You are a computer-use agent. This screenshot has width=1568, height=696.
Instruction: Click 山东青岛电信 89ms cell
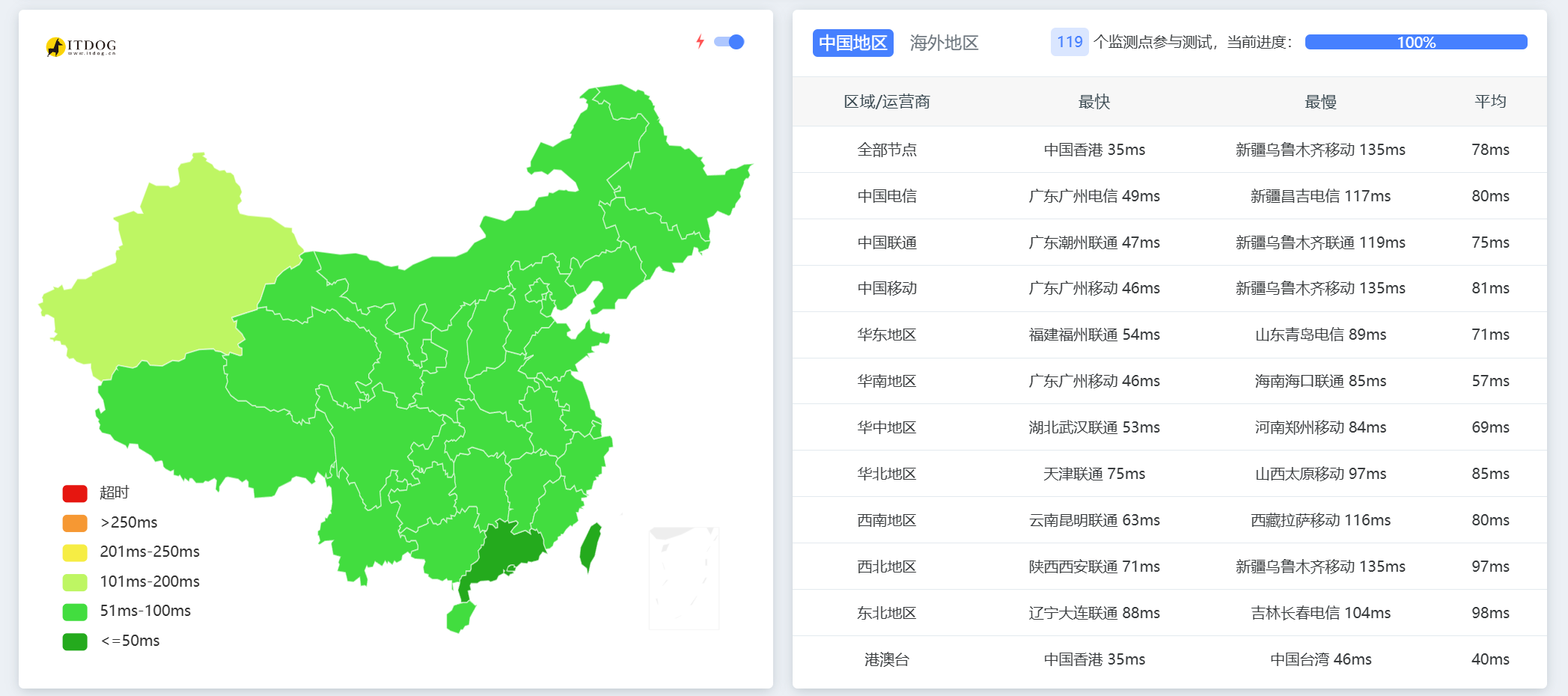[x=1321, y=335]
